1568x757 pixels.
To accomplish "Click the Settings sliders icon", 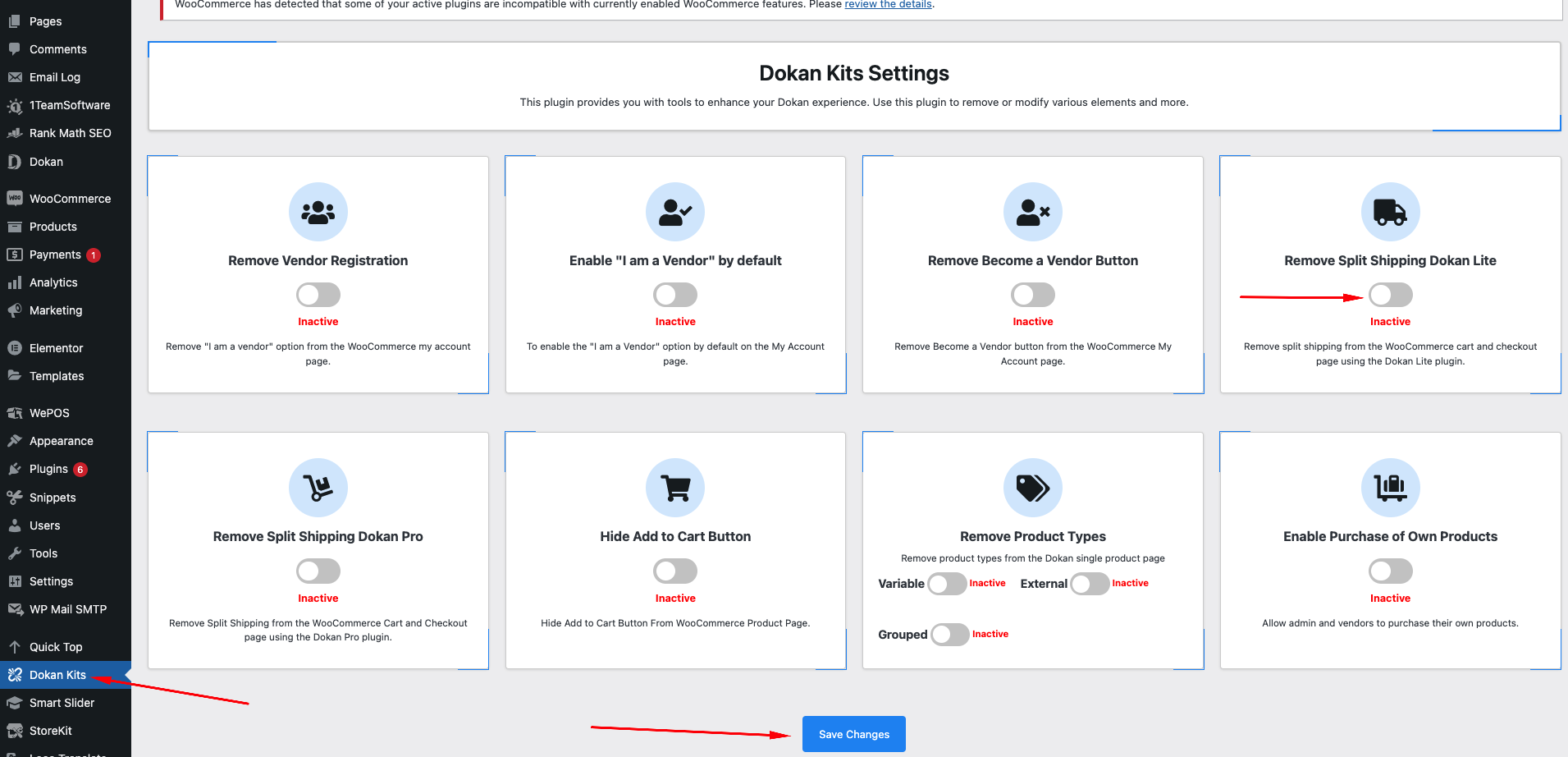I will 15,581.
